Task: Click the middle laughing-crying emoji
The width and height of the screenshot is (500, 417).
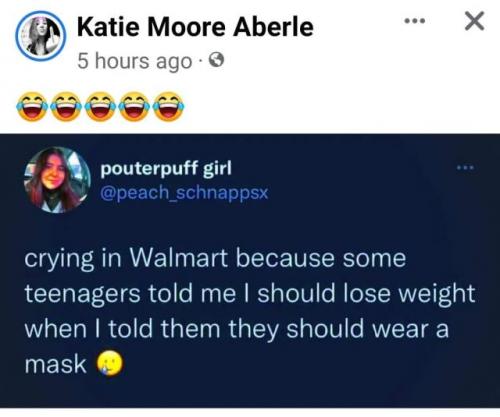Action: coord(100,107)
